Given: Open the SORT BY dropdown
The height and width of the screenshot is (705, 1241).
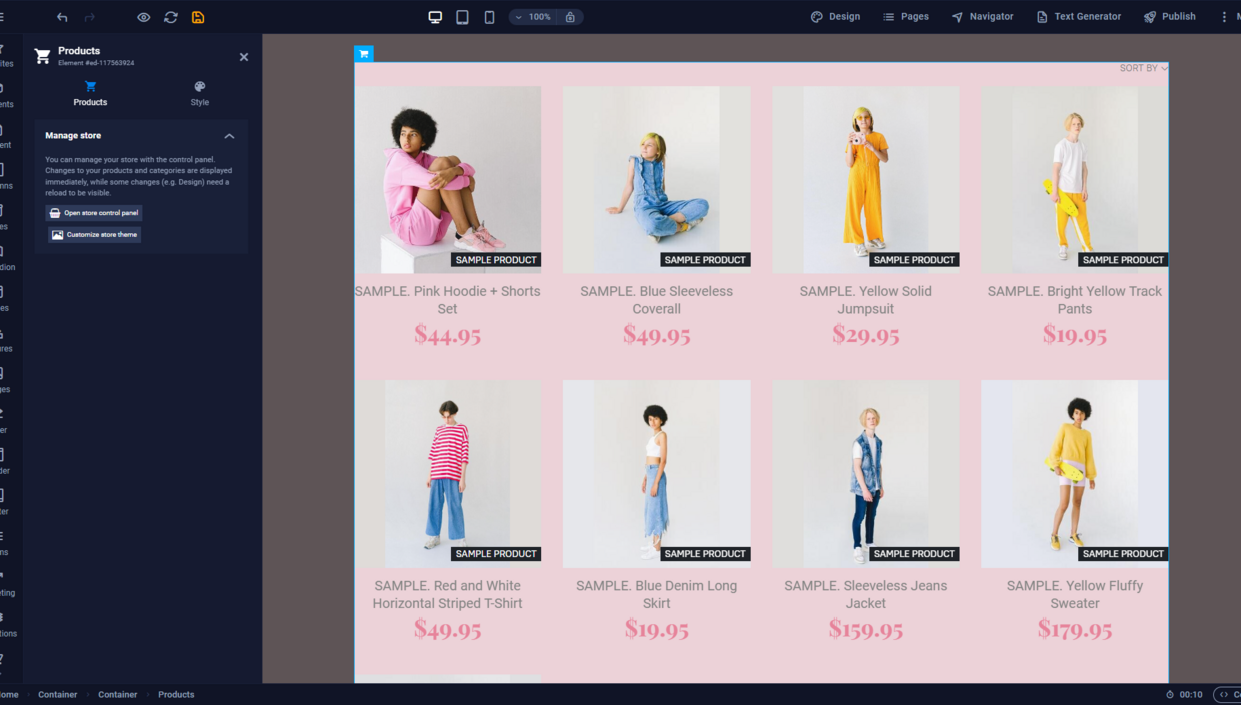Looking at the screenshot, I should click(1143, 68).
